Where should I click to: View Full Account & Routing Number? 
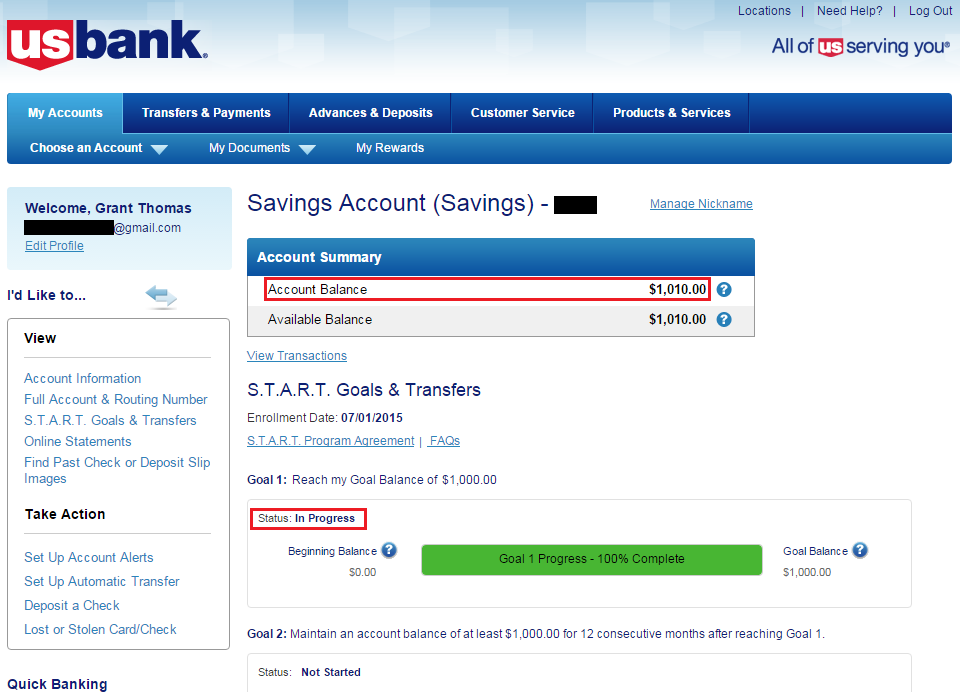coord(116,400)
